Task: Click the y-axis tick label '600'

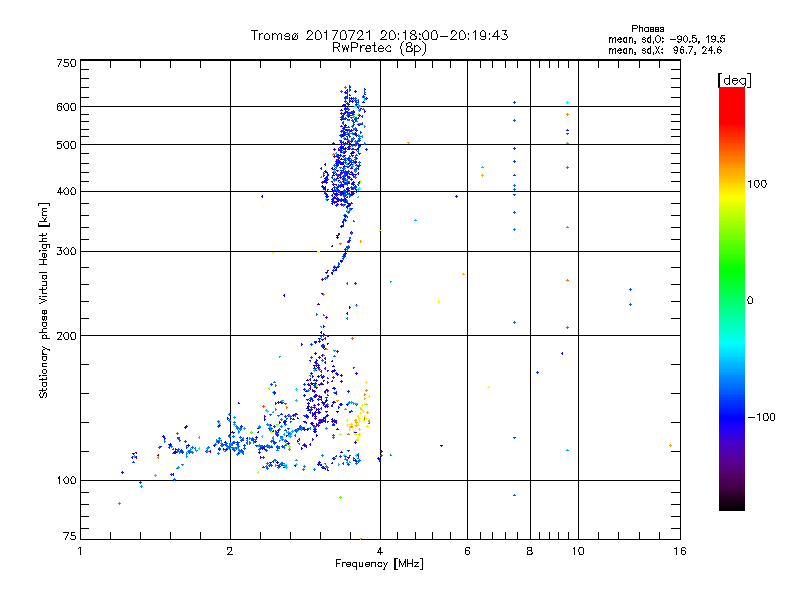Action: [x=66, y=107]
